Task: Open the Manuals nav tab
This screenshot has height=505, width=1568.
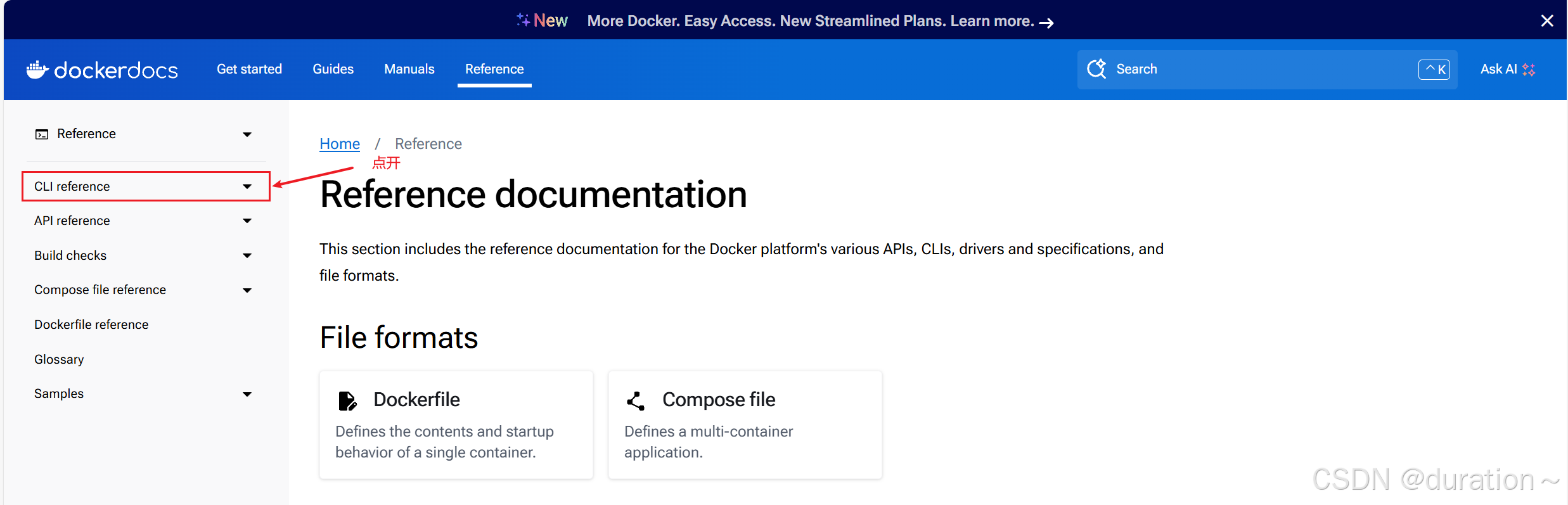Action: tap(409, 69)
